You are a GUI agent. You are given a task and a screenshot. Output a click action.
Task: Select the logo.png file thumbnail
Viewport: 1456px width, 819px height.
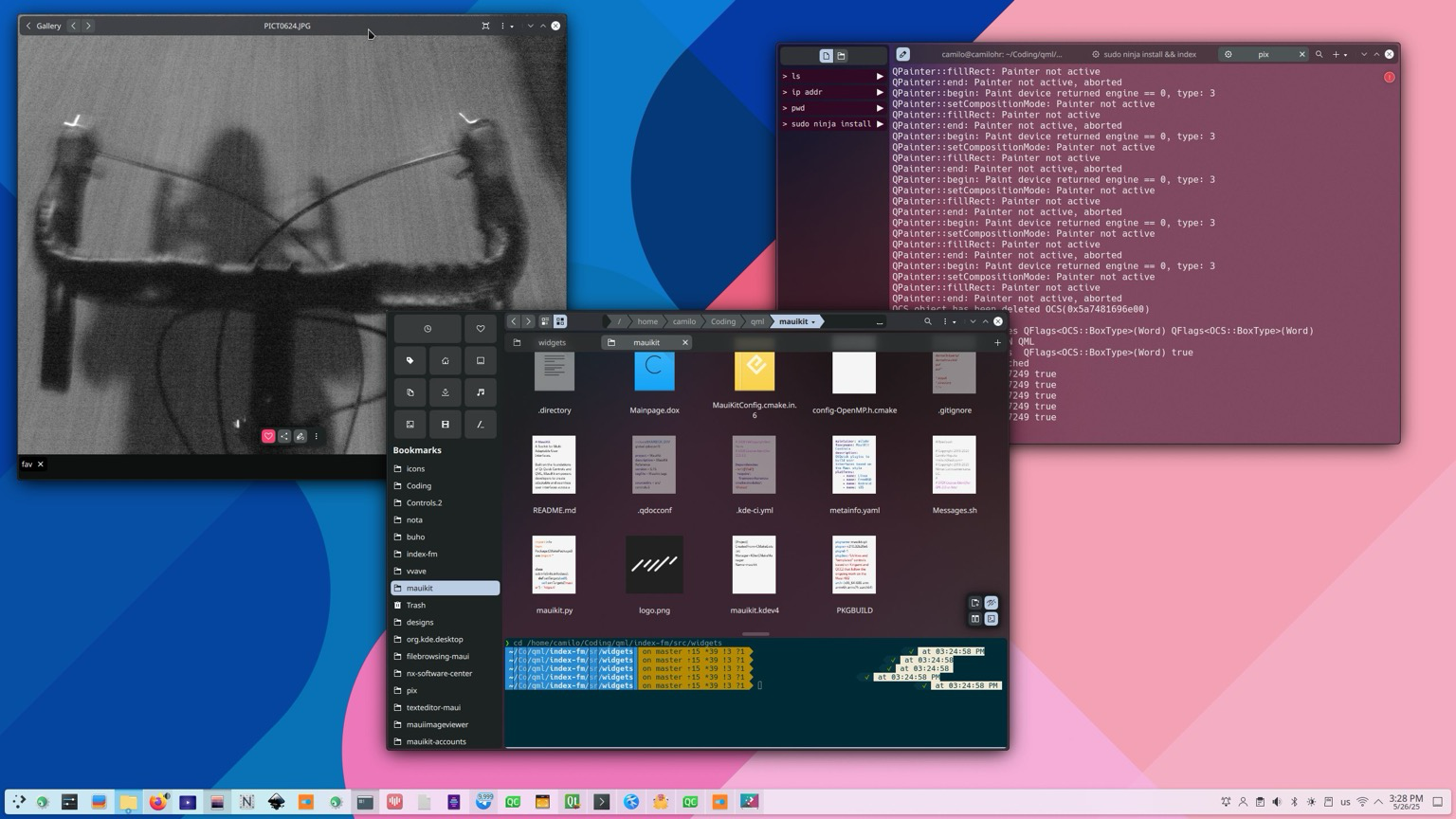654,565
